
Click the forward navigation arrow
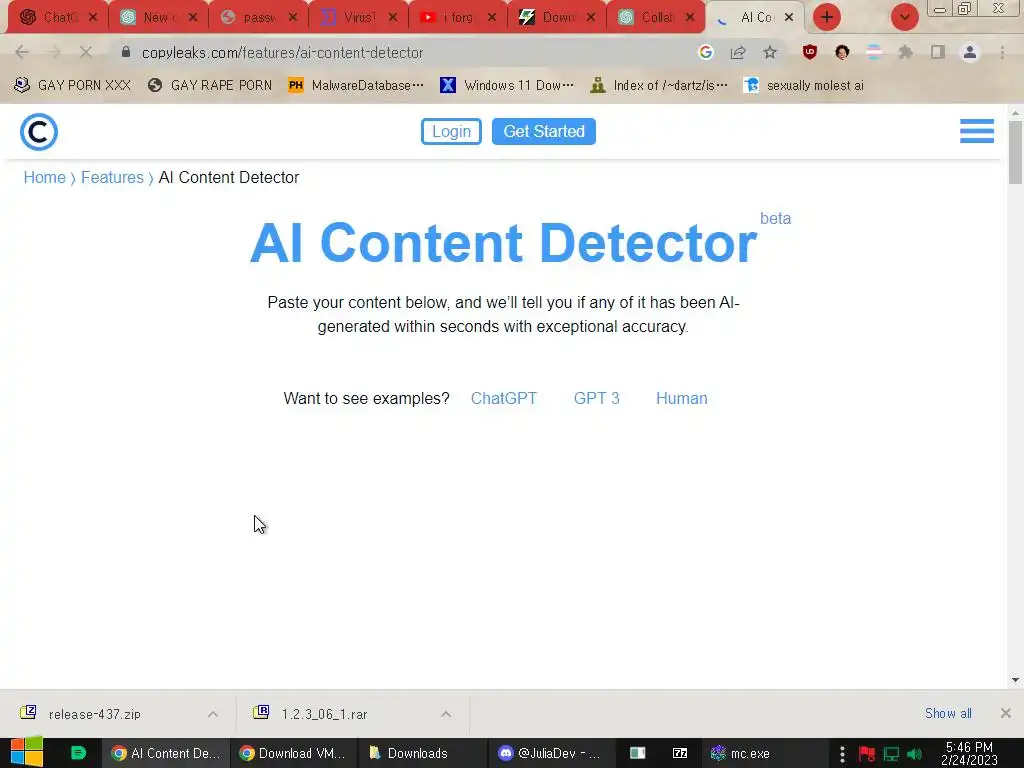[54, 52]
